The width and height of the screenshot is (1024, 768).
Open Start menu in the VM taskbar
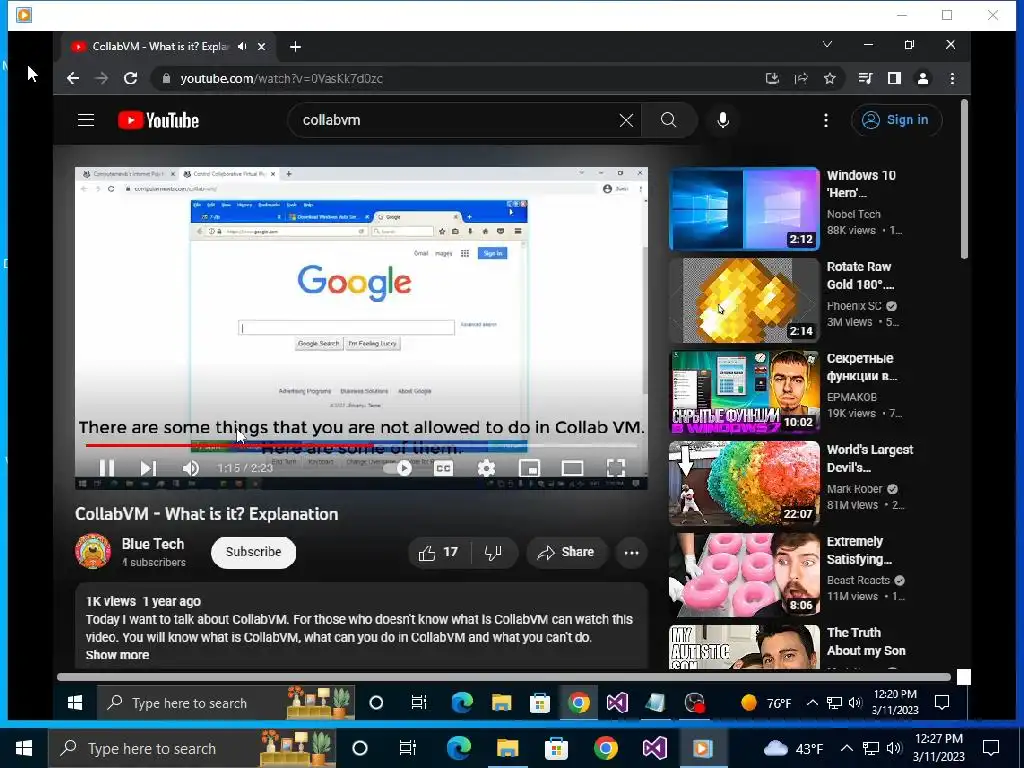75,703
